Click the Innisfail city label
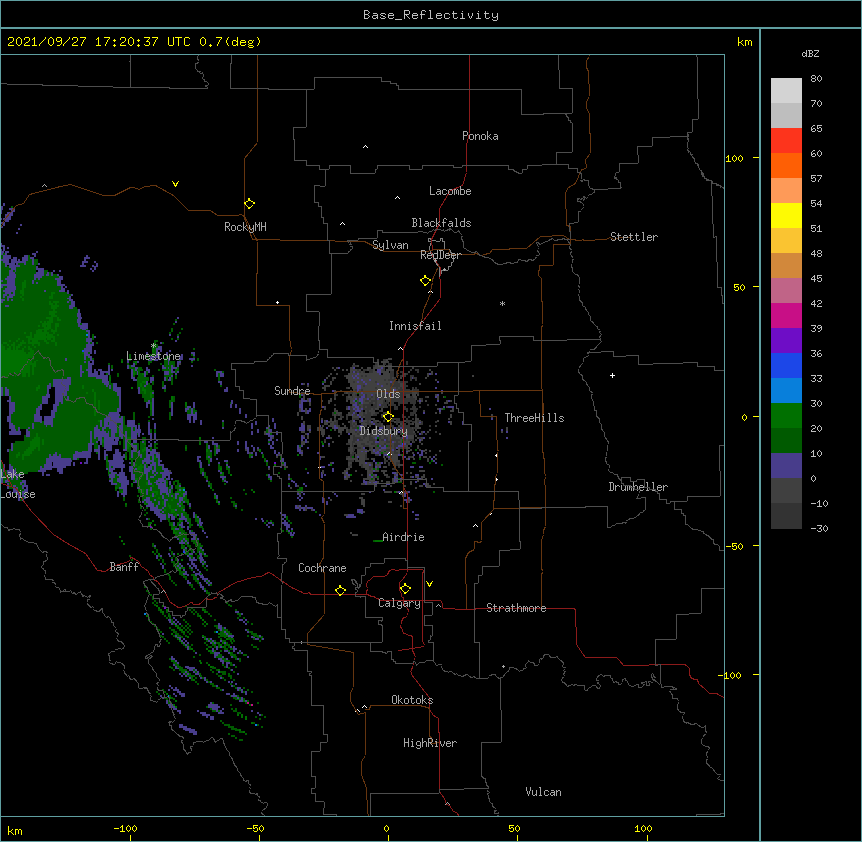Image resolution: width=862 pixels, height=842 pixels. [x=415, y=326]
